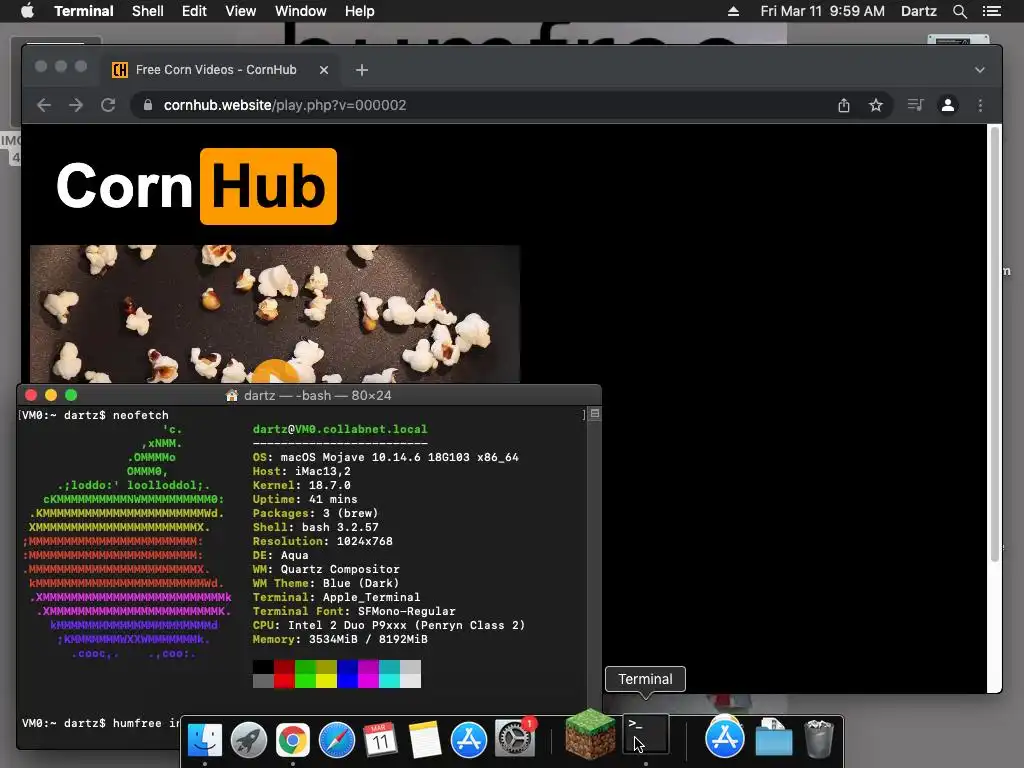1024x768 pixels.
Task: Open Finder from the Dock
Action: pyautogui.click(x=204, y=740)
